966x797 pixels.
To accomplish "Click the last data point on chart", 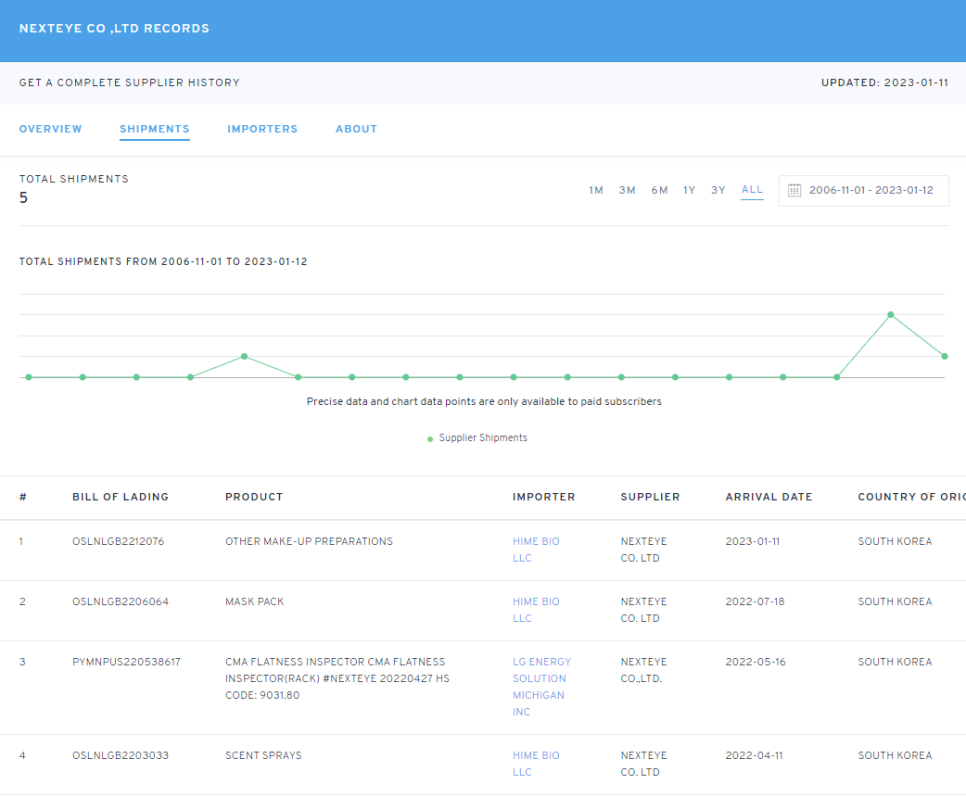I will coord(944,356).
